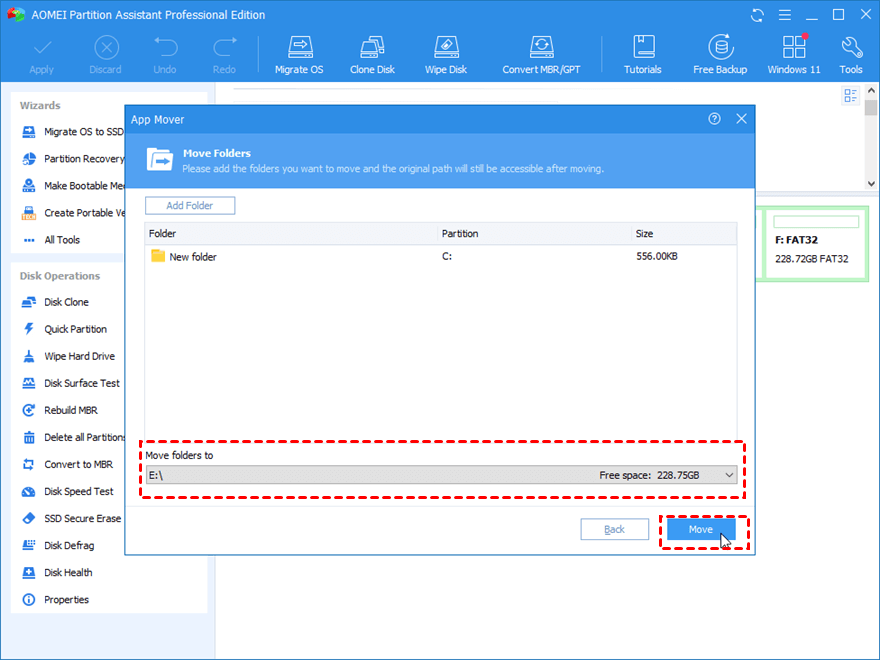Open the Move folders to dropdown
Viewport: 880px width, 660px height.
[441, 475]
